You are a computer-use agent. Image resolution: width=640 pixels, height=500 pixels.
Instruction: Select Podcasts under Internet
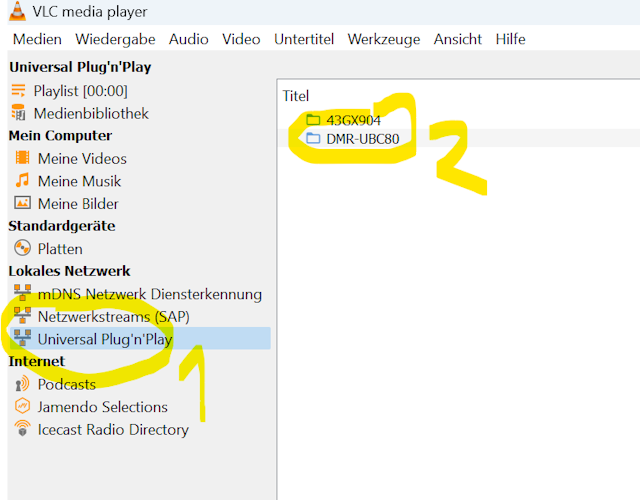pos(67,384)
